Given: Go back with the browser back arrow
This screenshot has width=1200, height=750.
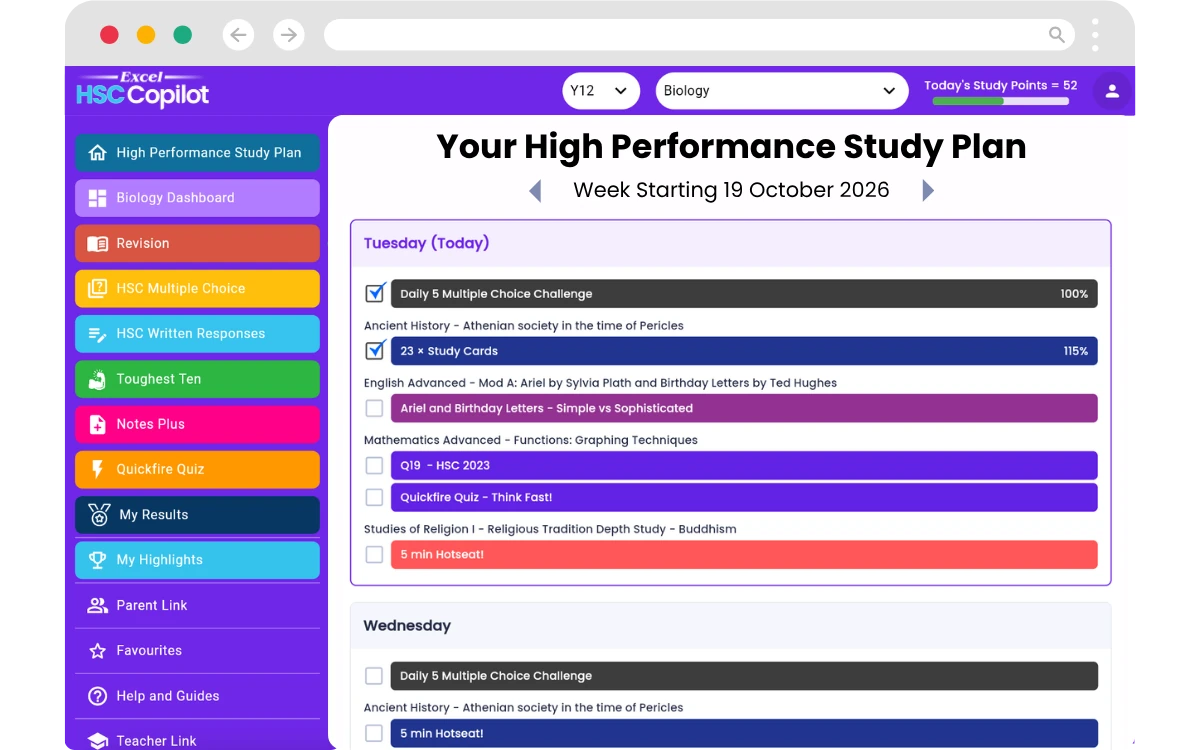Looking at the screenshot, I should [x=238, y=35].
